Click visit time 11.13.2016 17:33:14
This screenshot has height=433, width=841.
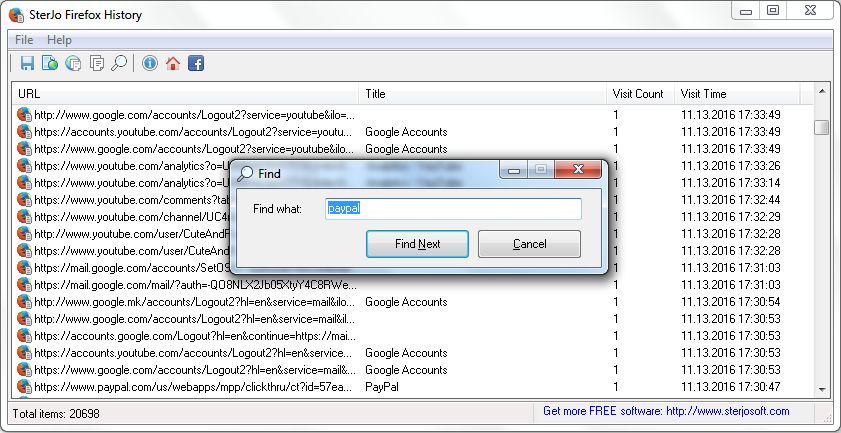(731, 182)
